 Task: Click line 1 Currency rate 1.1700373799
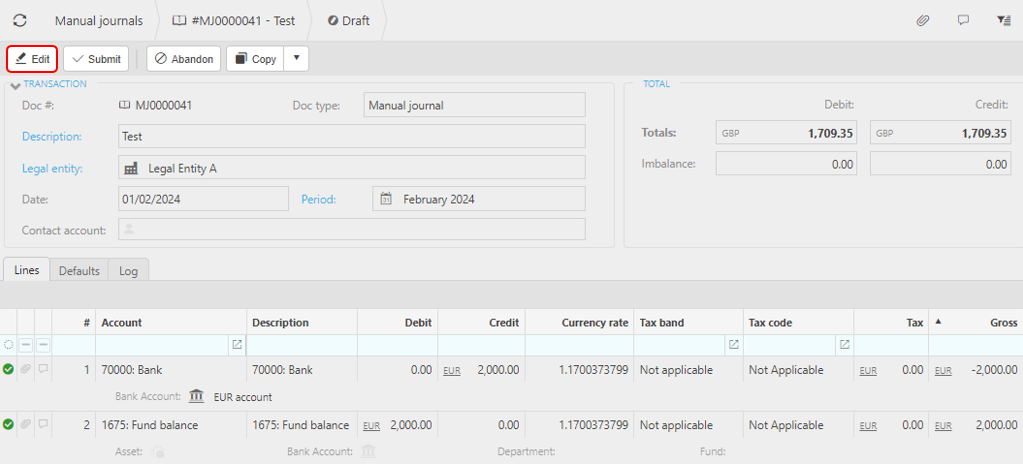point(594,370)
